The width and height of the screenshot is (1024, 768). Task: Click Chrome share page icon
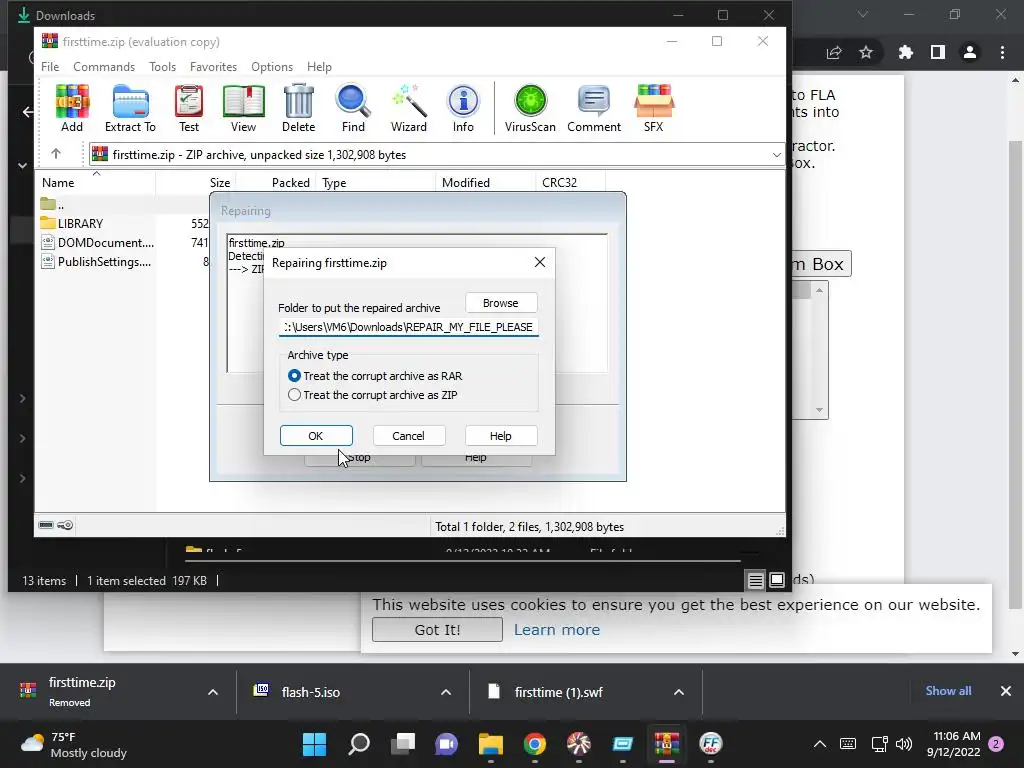[834, 52]
